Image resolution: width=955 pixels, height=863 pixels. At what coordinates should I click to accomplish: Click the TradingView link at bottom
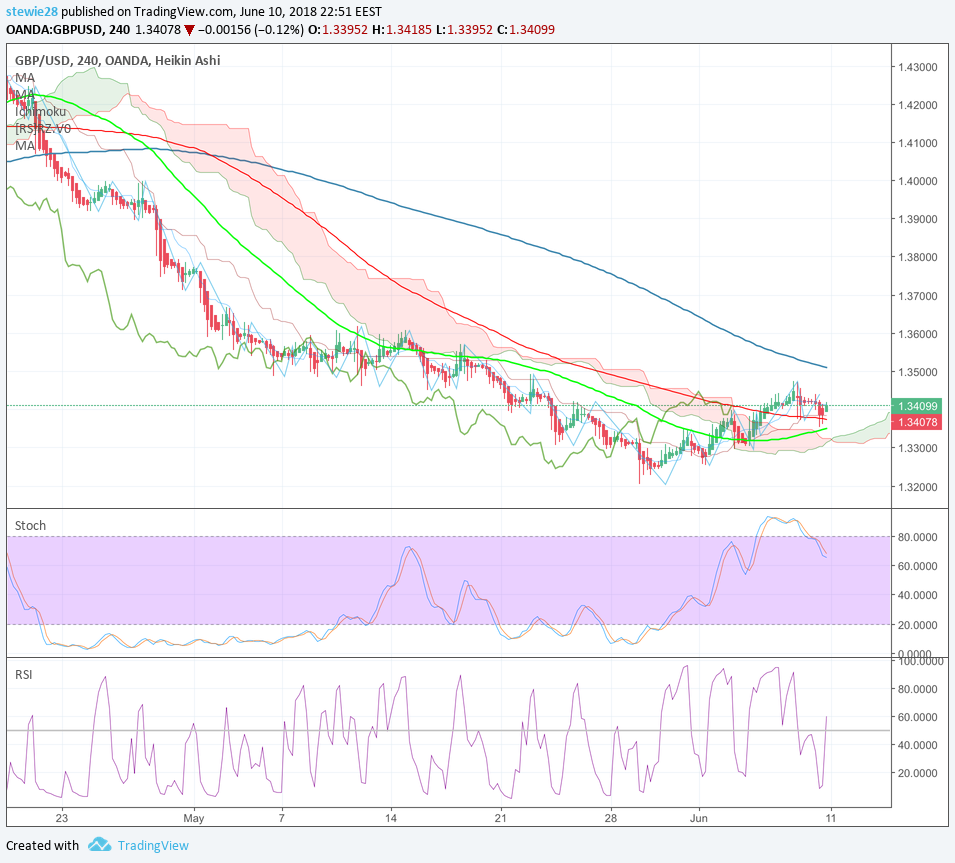point(153,845)
